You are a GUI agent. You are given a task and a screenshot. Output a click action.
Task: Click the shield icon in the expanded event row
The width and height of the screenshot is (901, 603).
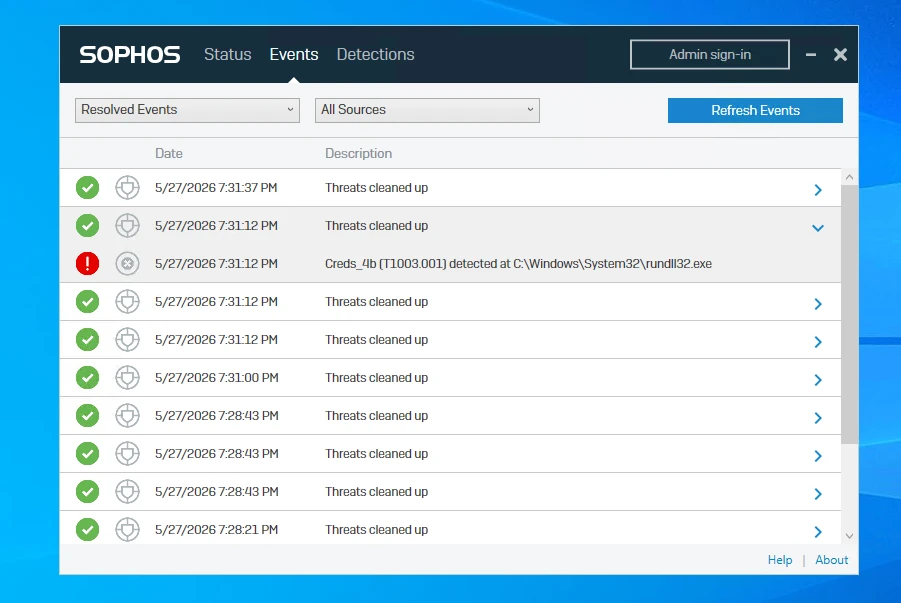(127, 225)
